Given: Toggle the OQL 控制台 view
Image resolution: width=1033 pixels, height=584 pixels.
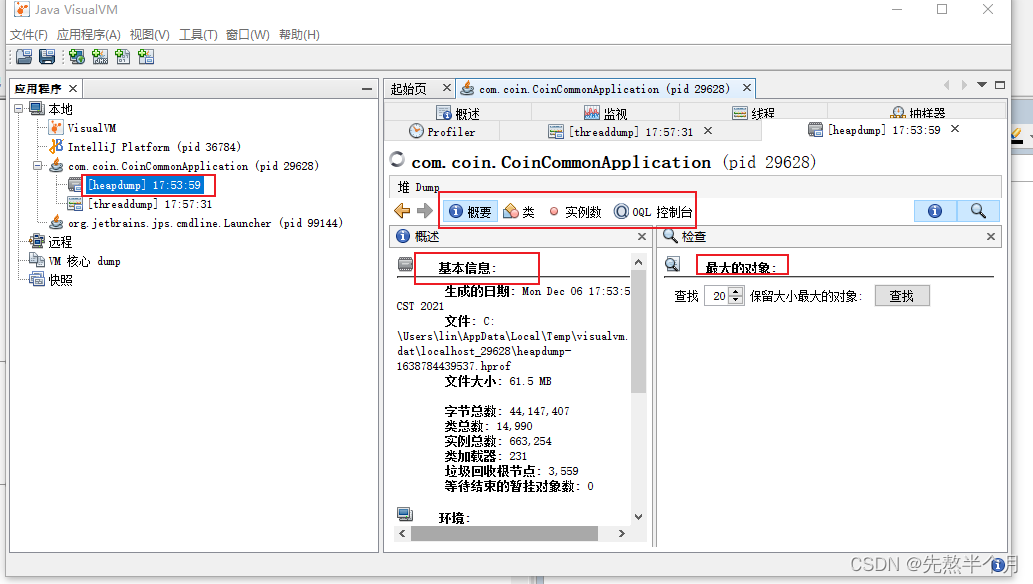Looking at the screenshot, I should pyautogui.click(x=653, y=212).
